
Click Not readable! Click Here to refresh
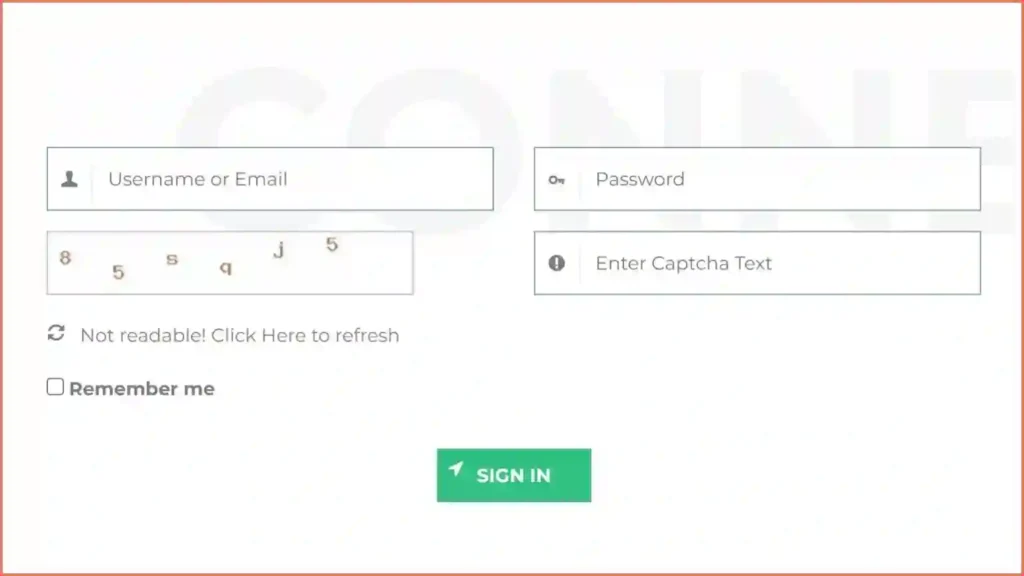[x=240, y=336]
